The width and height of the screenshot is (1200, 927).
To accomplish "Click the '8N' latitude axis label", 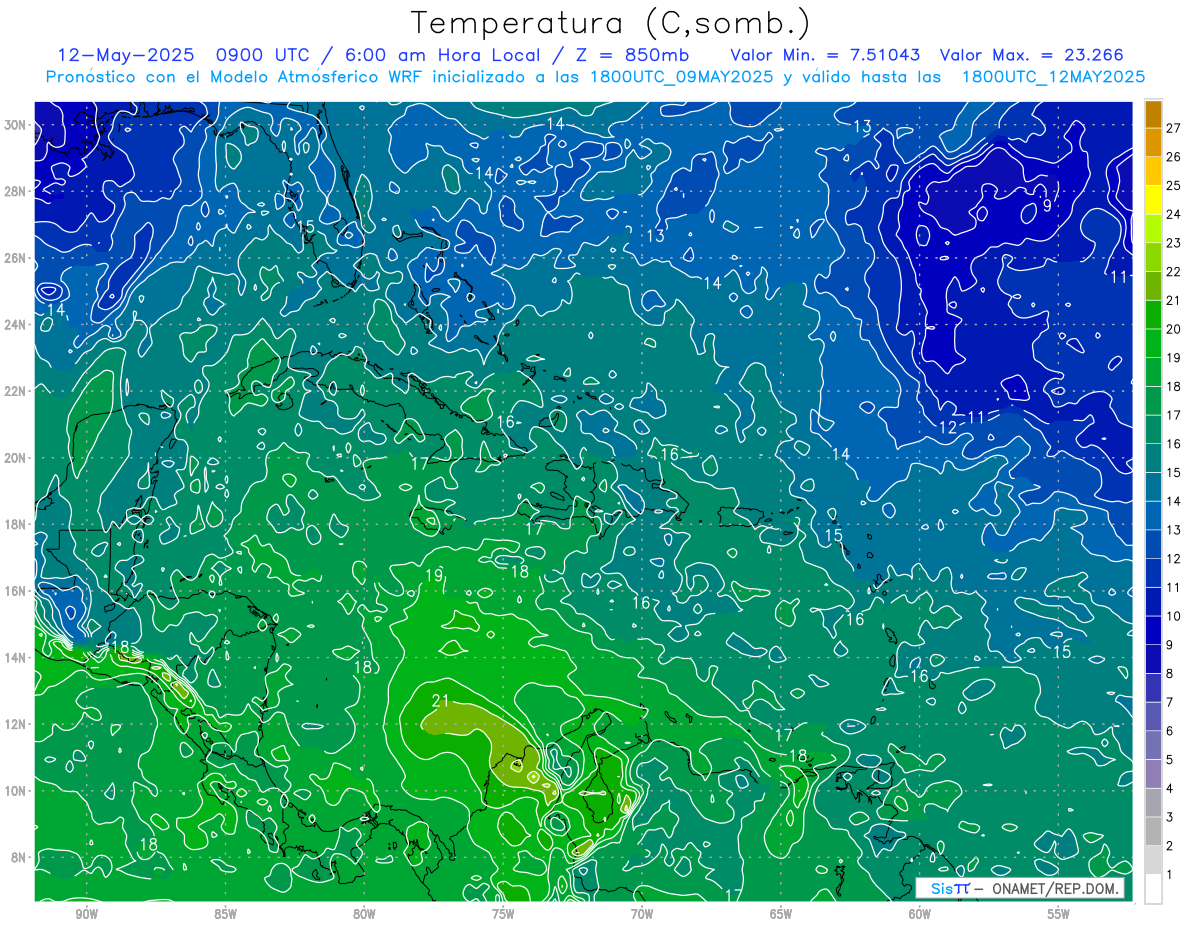I will (18, 857).
